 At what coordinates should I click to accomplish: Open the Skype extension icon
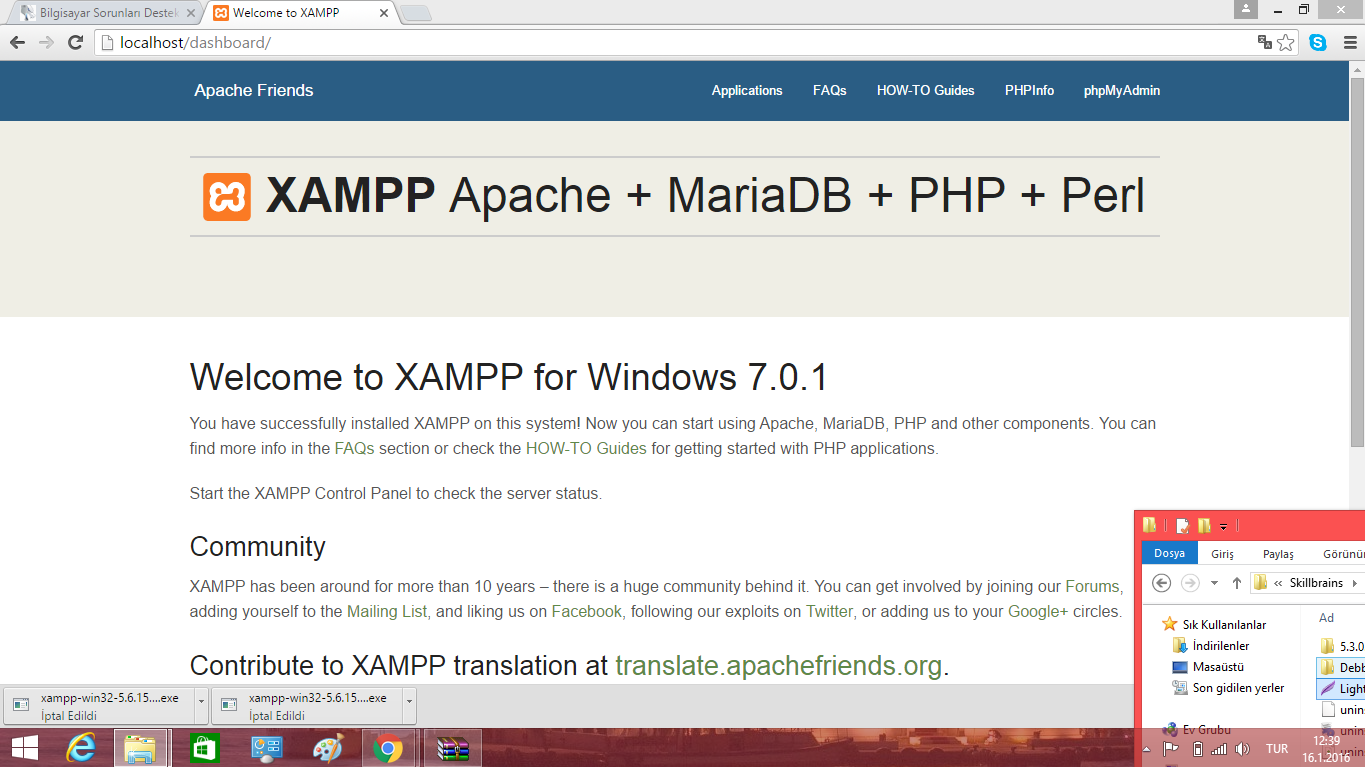[x=1318, y=42]
